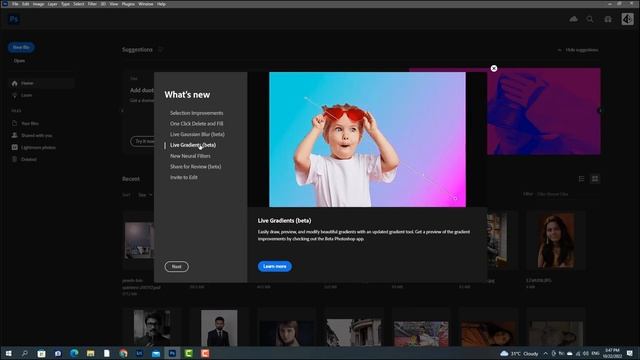Close the What's new dialog
The image size is (640, 360).
click(494, 68)
